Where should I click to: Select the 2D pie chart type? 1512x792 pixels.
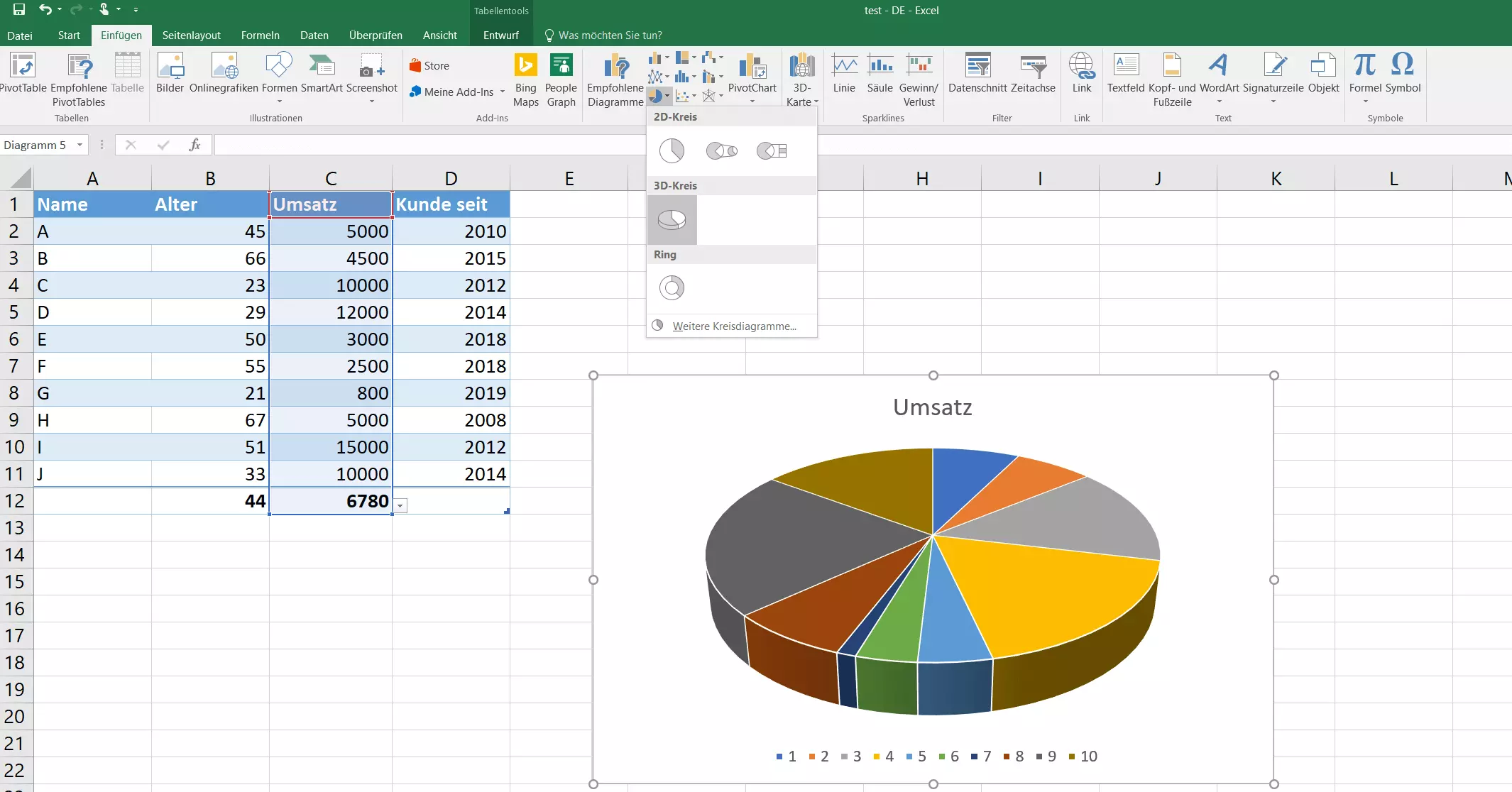click(672, 150)
